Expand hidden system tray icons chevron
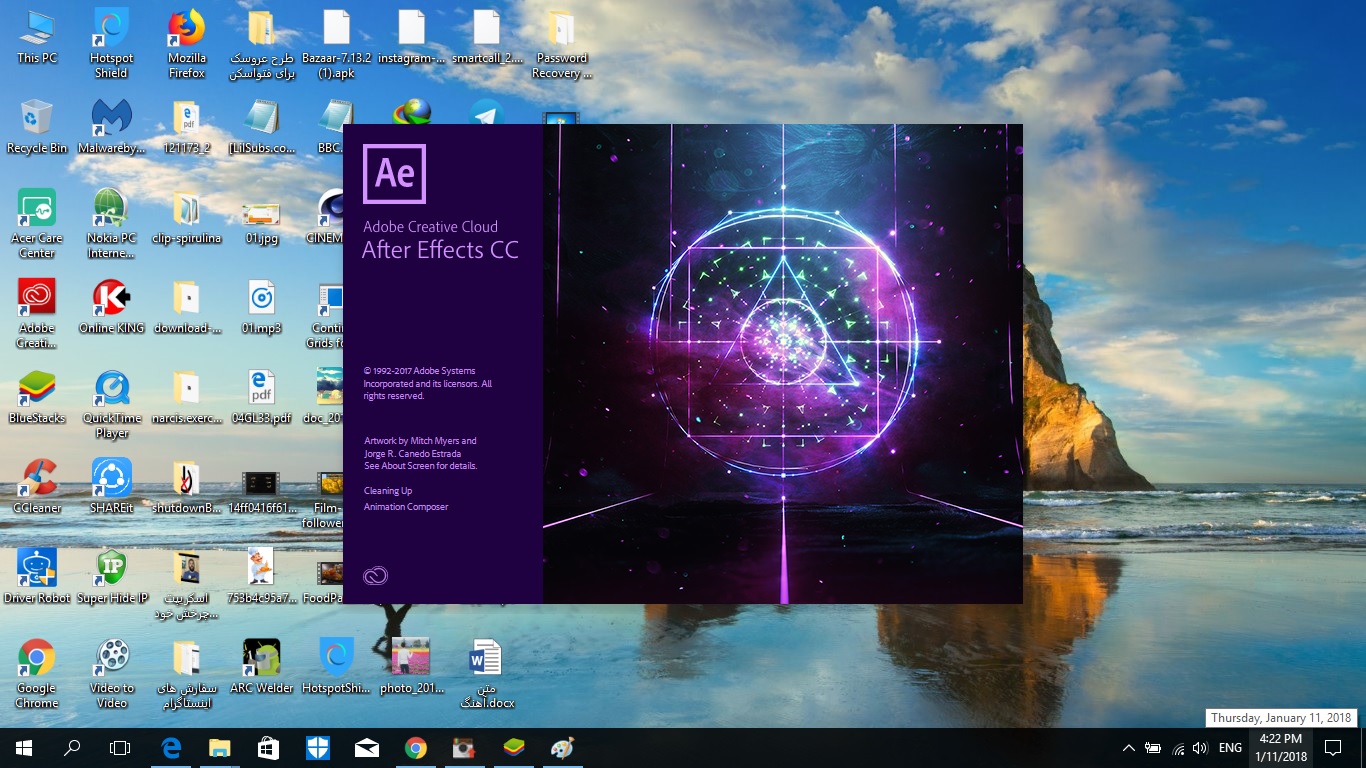Screen dimensions: 1366x768 (1129, 748)
